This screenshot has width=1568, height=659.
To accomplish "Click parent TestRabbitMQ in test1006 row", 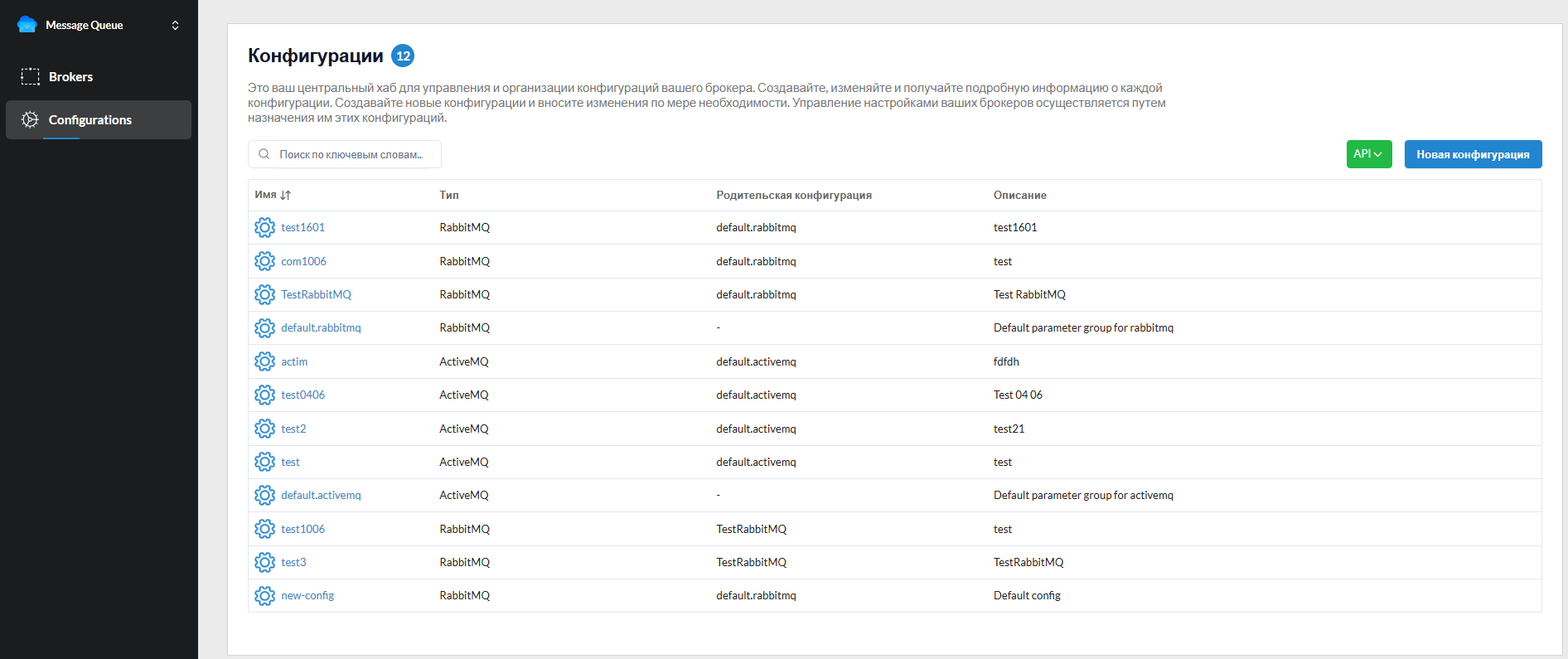I will (x=751, y=529).
